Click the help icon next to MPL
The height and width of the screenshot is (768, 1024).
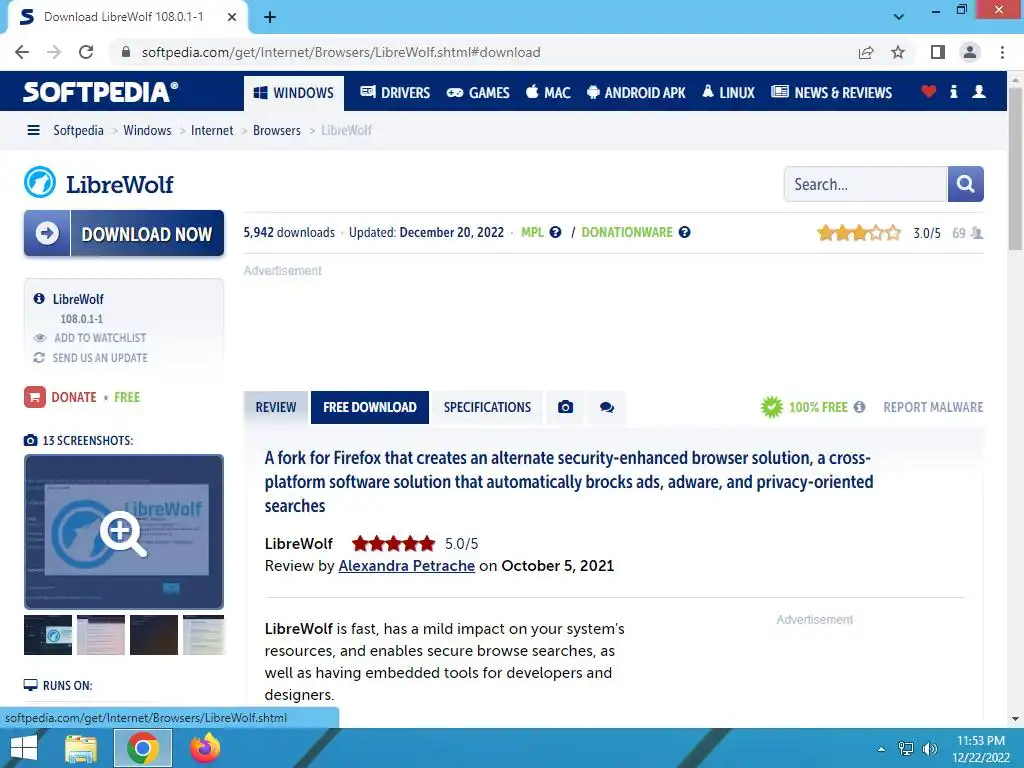[555, 232]
